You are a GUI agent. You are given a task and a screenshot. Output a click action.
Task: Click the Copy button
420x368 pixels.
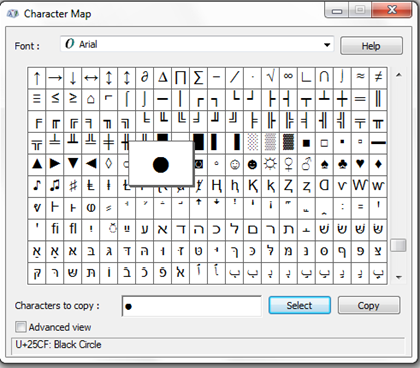click(368, 305)
